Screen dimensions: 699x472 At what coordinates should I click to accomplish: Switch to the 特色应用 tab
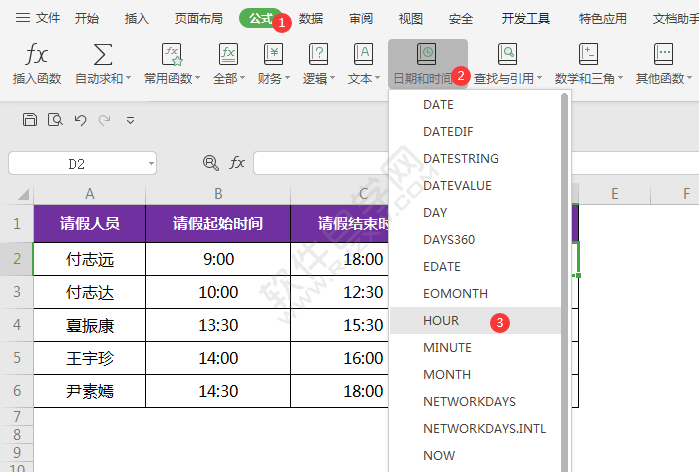click(603, 18)
